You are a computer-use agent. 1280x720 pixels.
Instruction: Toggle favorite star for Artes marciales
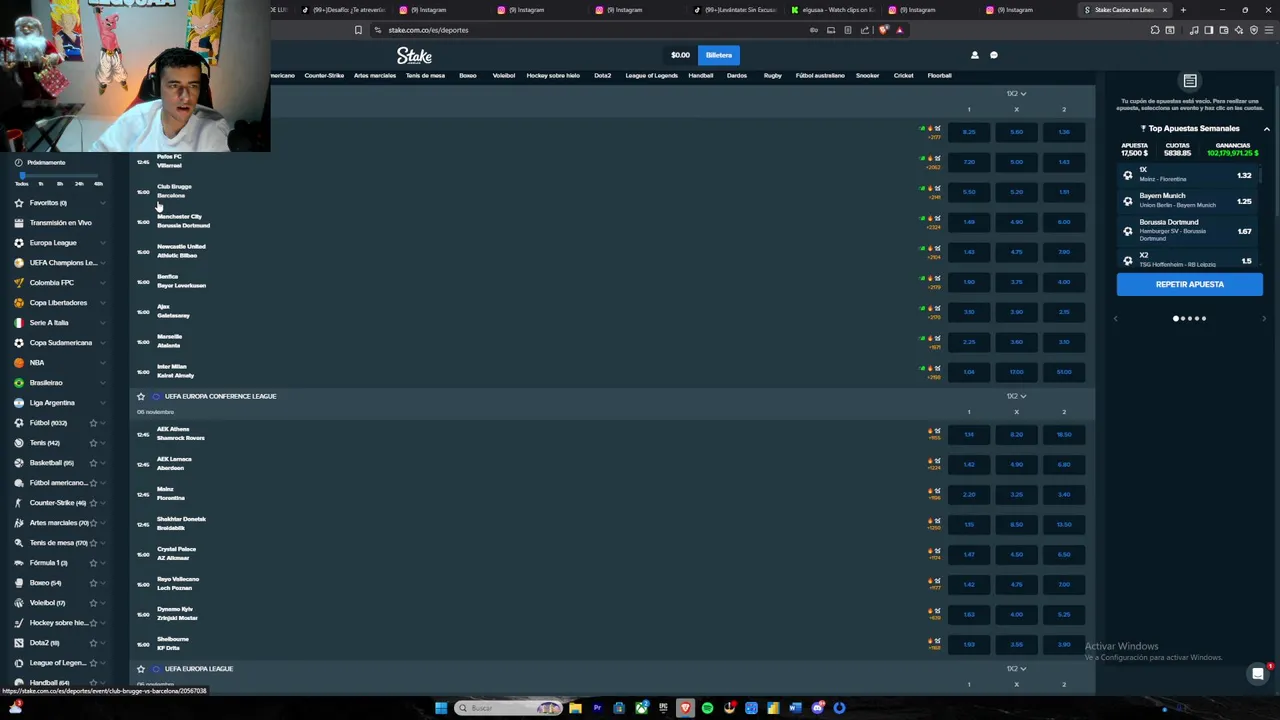pyautogui.click(x=93, y=523)
